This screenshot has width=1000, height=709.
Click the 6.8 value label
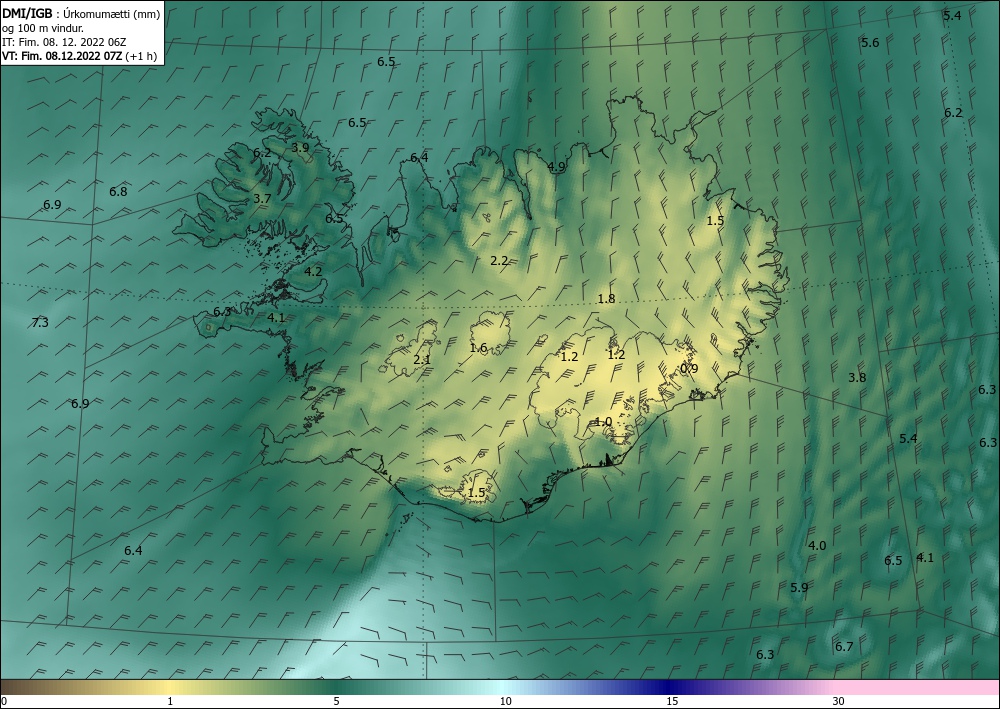click(x=118, y=191)
